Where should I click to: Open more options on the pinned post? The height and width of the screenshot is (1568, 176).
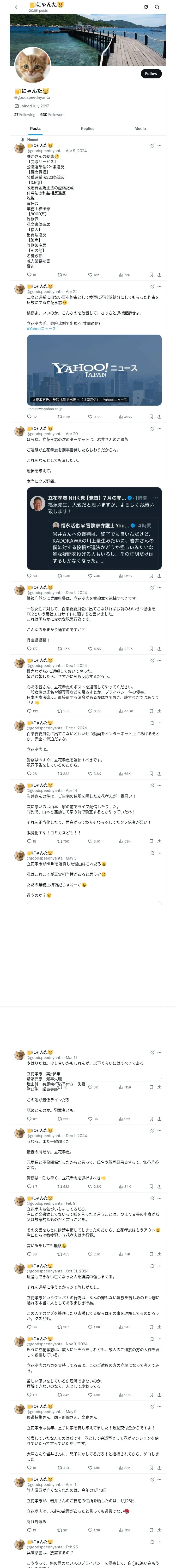159,146
